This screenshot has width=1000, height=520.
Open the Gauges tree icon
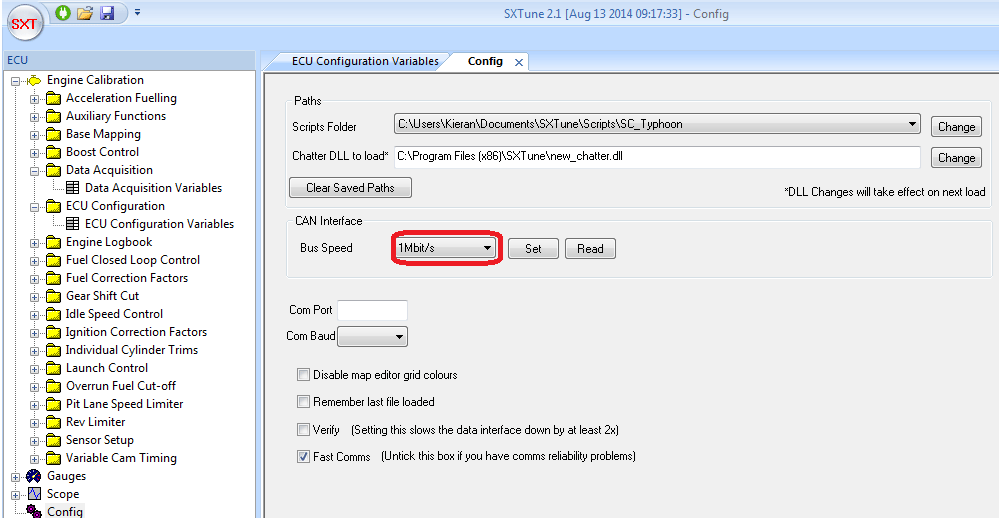click(33, 476)
